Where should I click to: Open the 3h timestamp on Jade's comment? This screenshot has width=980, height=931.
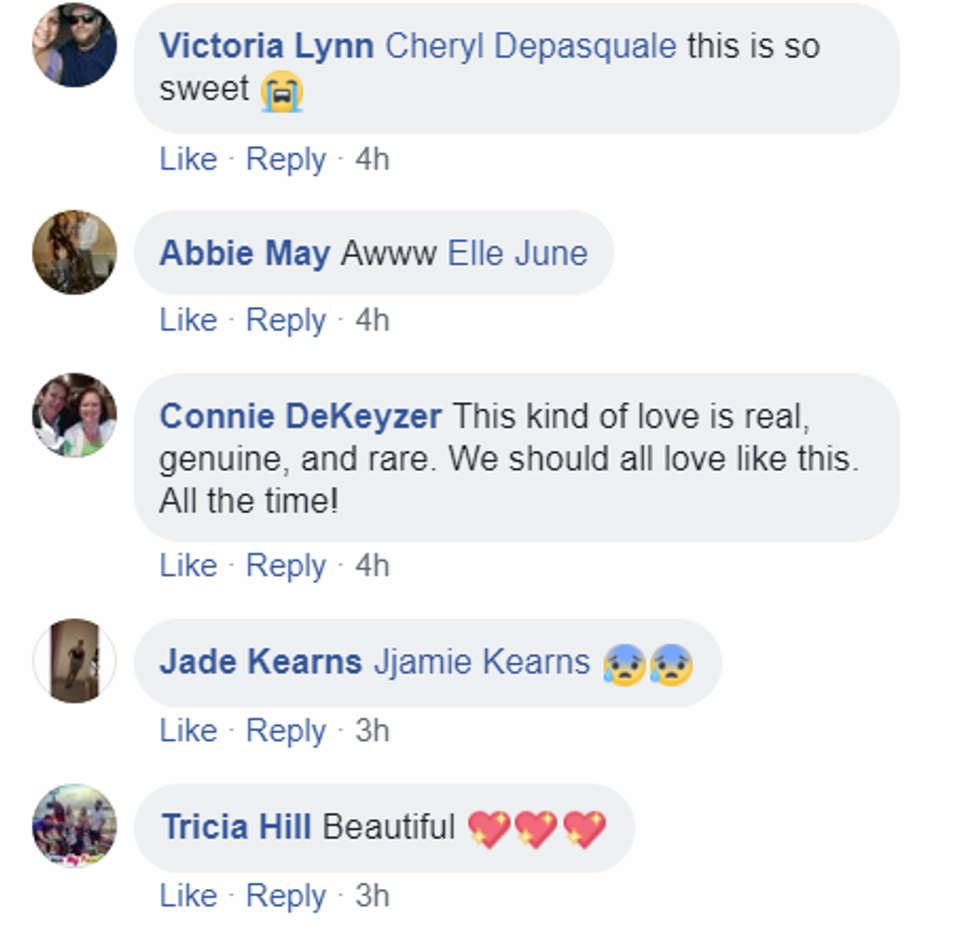tap(372, 731)
